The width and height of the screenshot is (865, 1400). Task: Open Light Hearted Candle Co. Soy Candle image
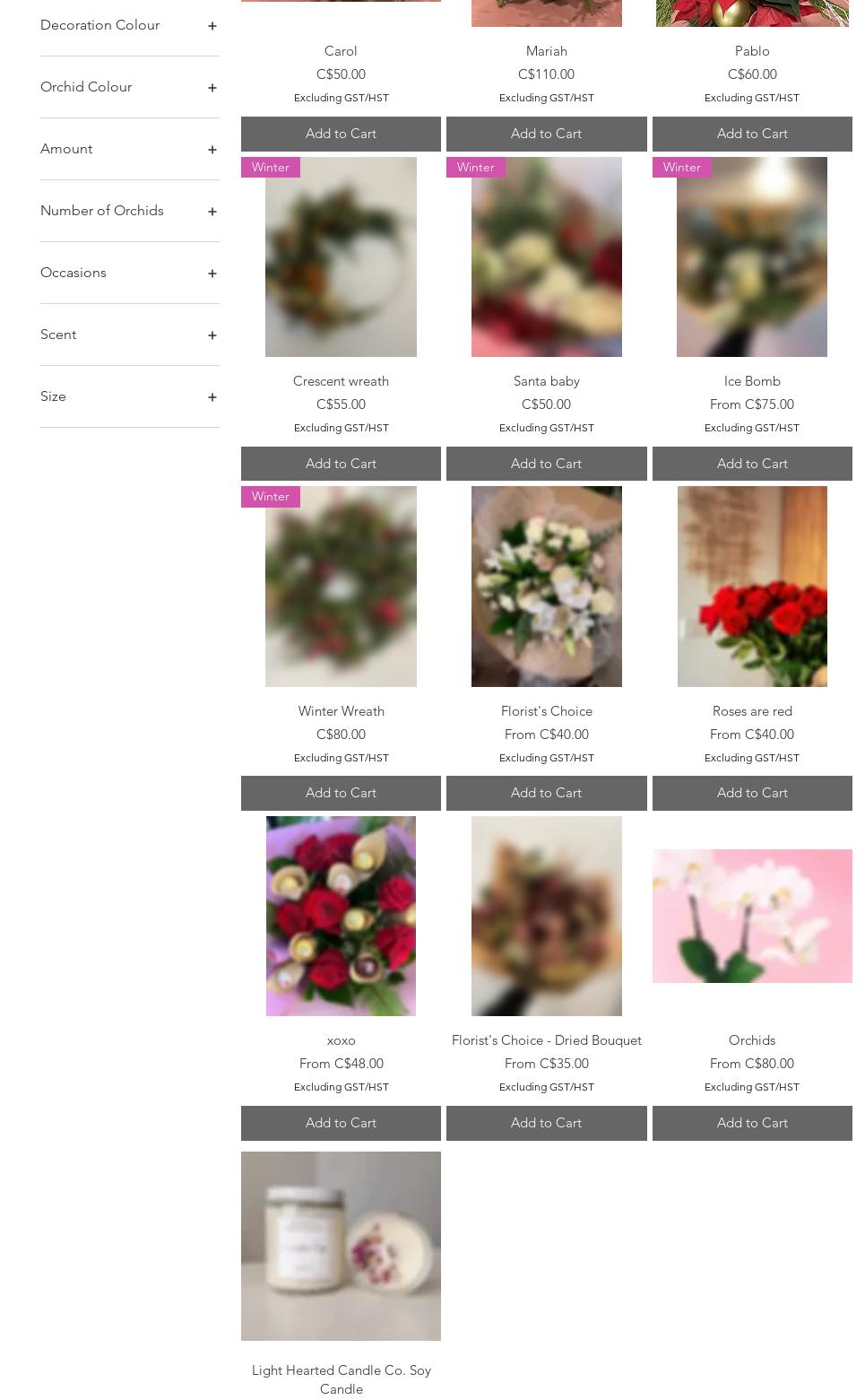341,1246
